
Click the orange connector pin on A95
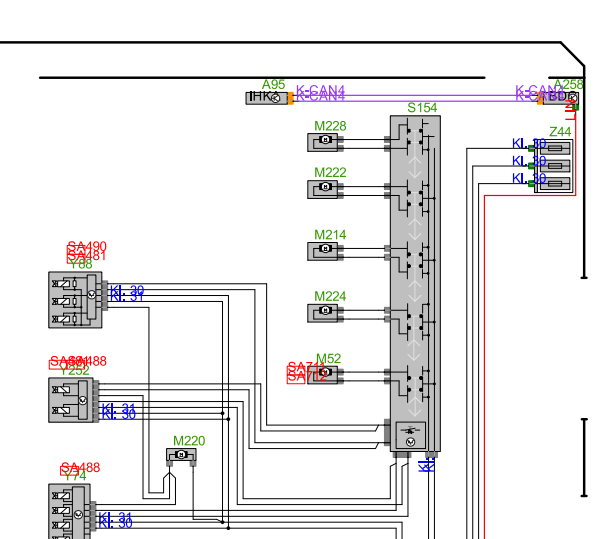291,98
